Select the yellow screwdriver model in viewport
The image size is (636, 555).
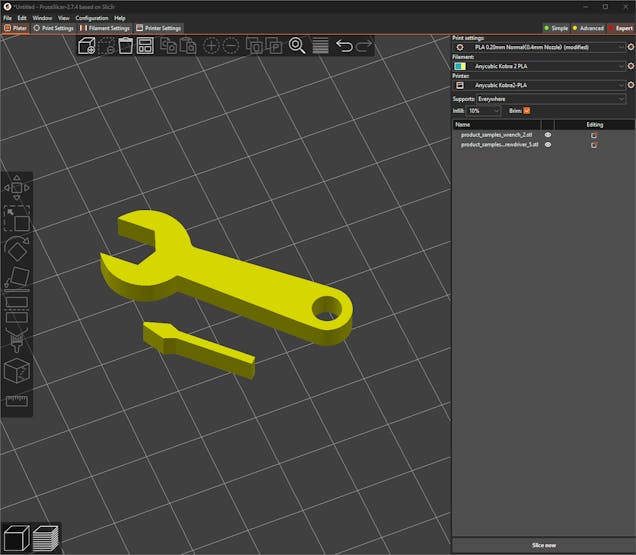click(203, 349)
